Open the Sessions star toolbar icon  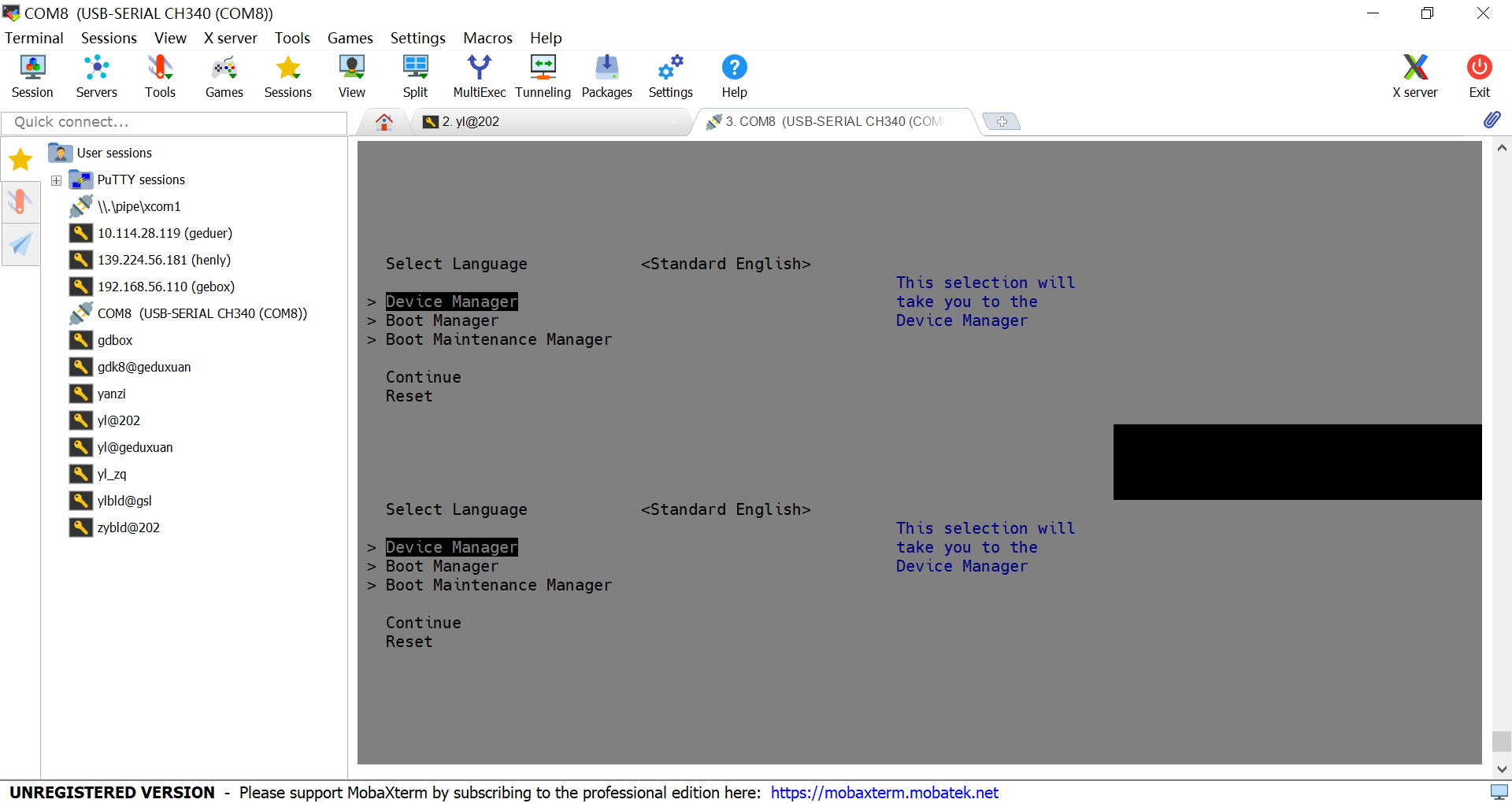click(x=288, y=76)
